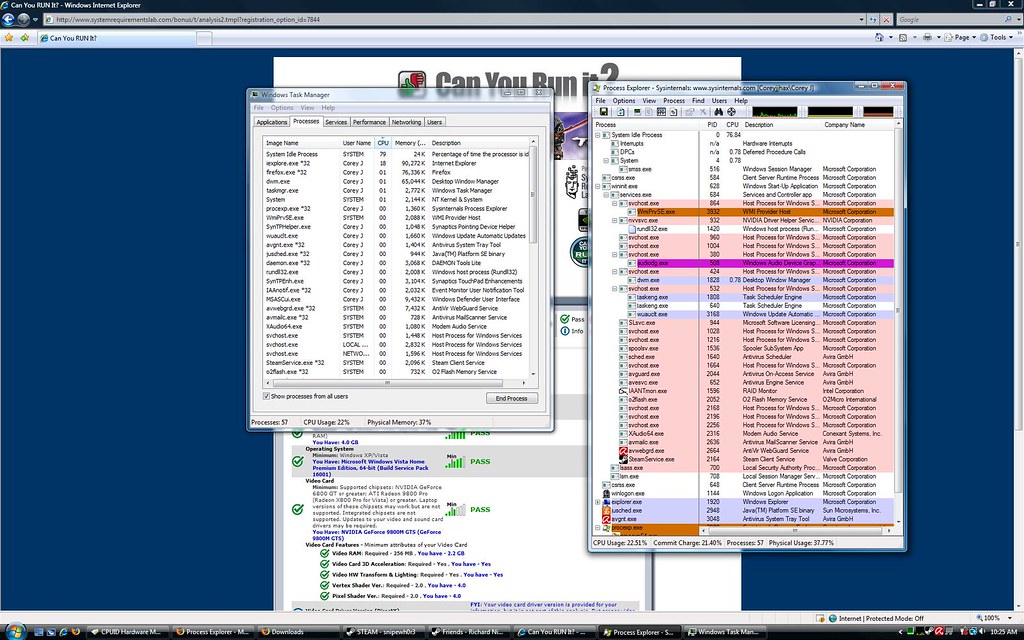The height and width of the screenshot is (640, 1024).
Task: Sort by CPU column in Task Manager
Action: pyautogui.click(x=383, y=142)
